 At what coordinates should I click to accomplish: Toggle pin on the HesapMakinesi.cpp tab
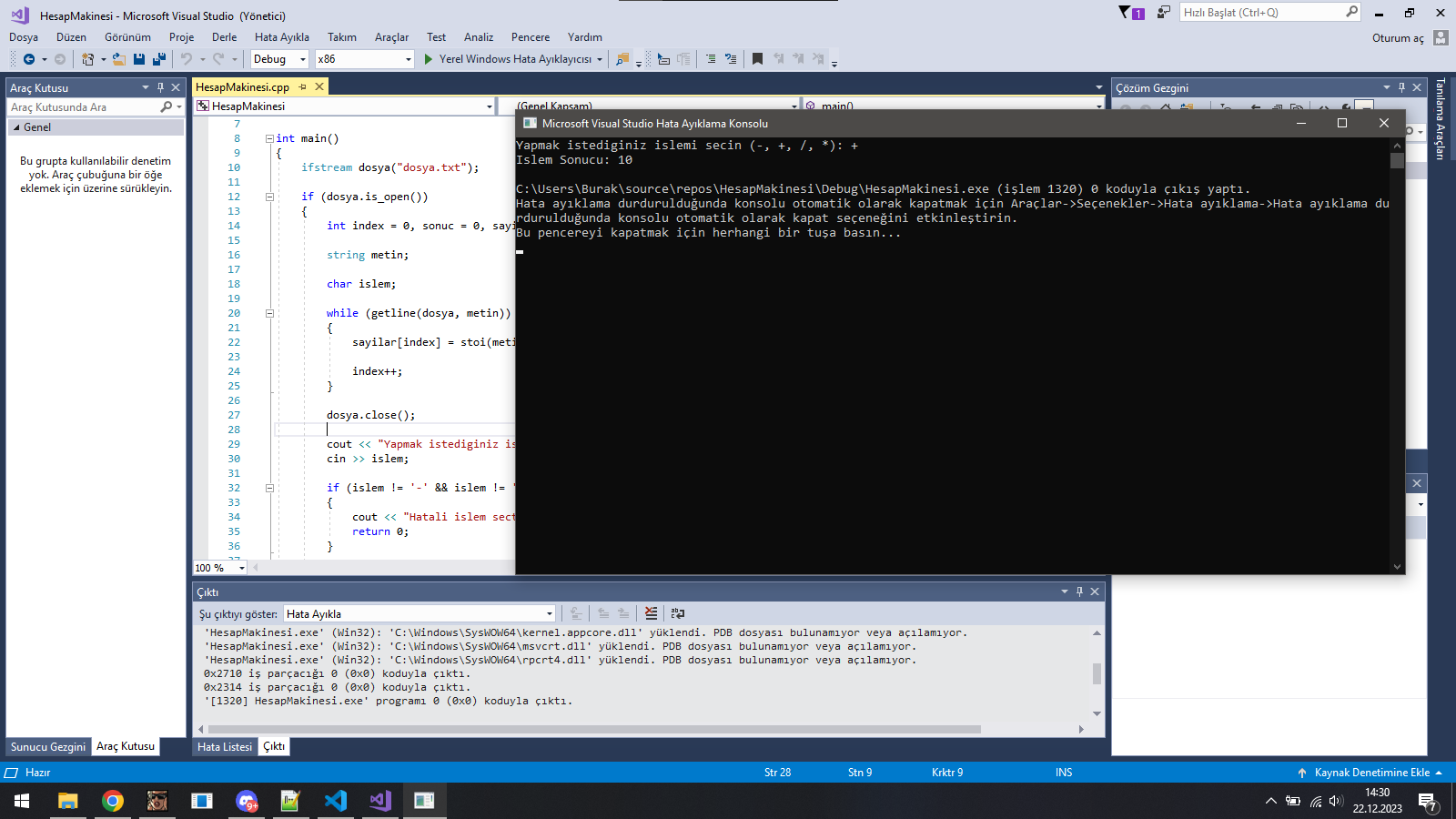(303, 87)
